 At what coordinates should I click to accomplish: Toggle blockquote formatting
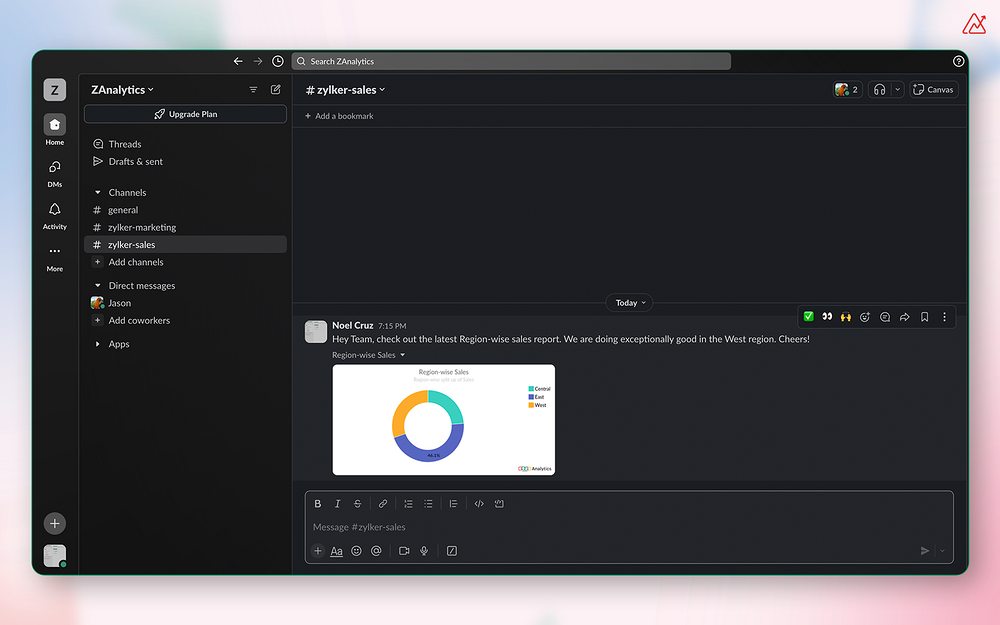(x=453, y=504)
